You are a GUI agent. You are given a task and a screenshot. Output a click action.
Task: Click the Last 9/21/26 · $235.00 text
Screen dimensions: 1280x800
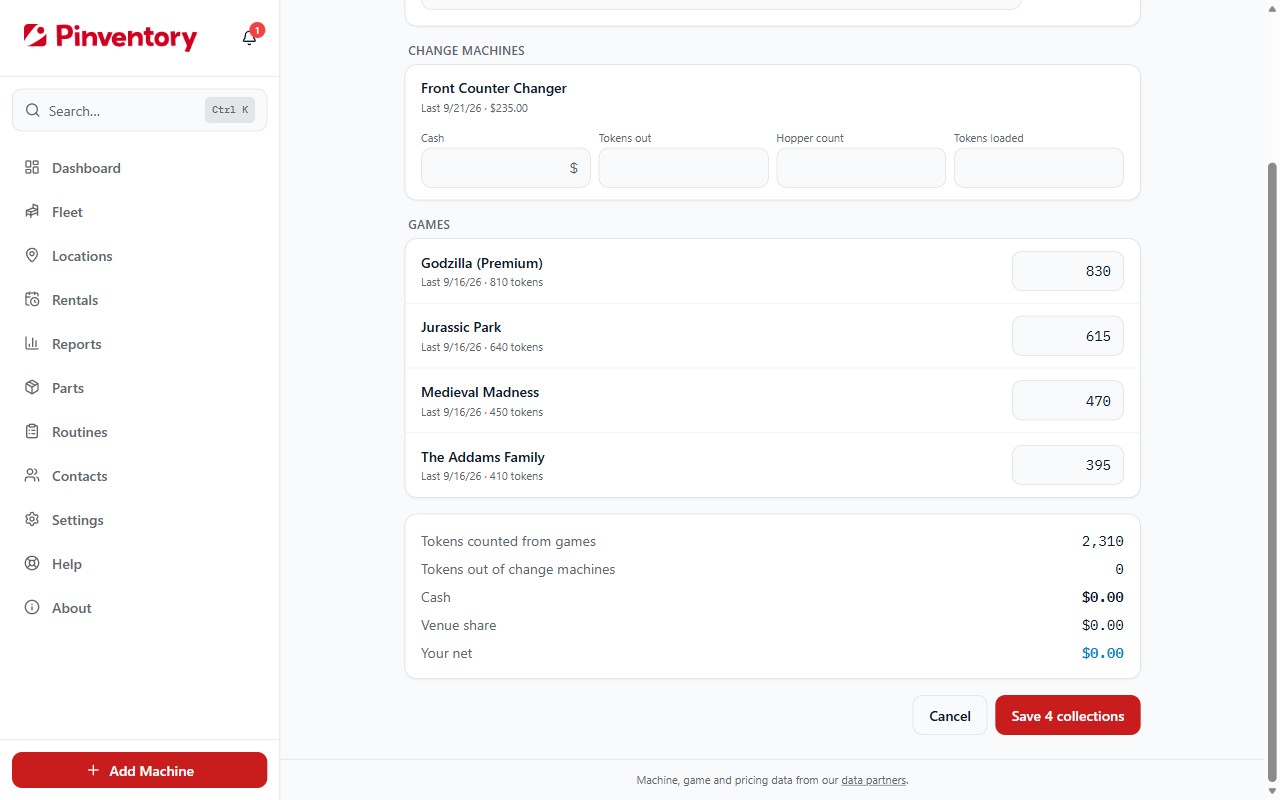474,108
